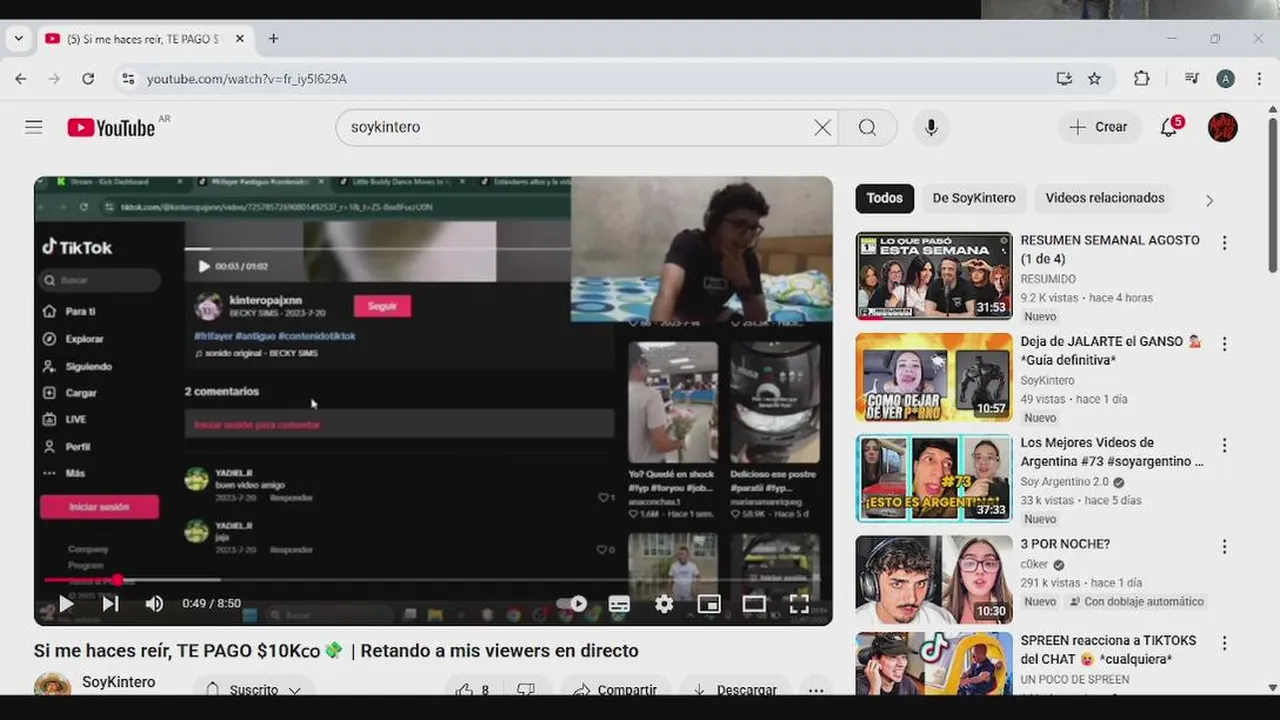Image resolution: width=1280 pixels, height=720 pixels.
Task: Skip to next video
Action: (110, 603)
